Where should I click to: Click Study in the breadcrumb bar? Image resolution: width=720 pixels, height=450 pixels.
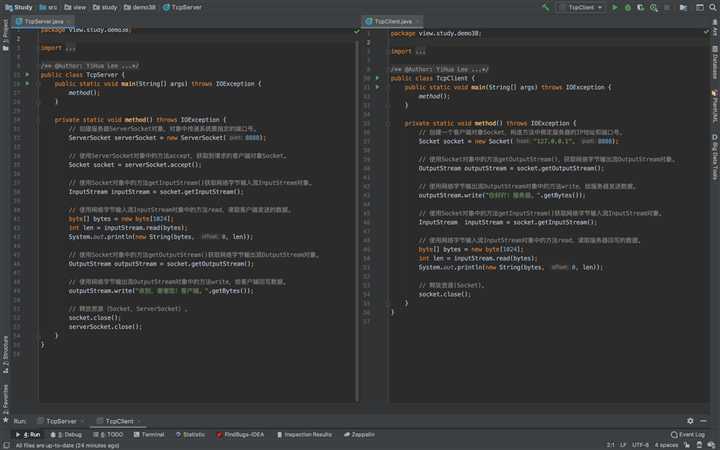coord(18,7)
